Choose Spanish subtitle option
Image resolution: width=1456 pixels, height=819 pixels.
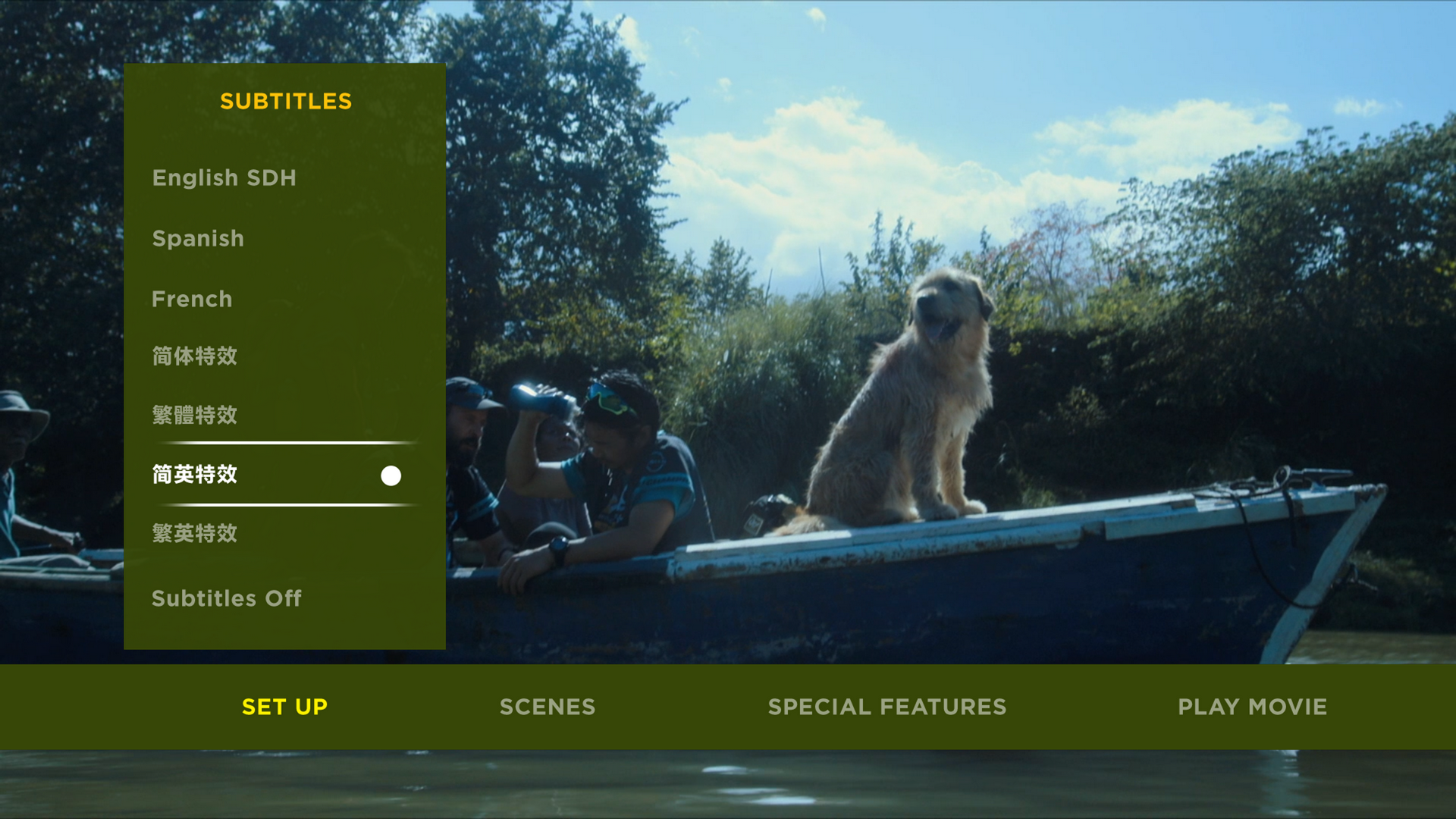coord(198,238)
